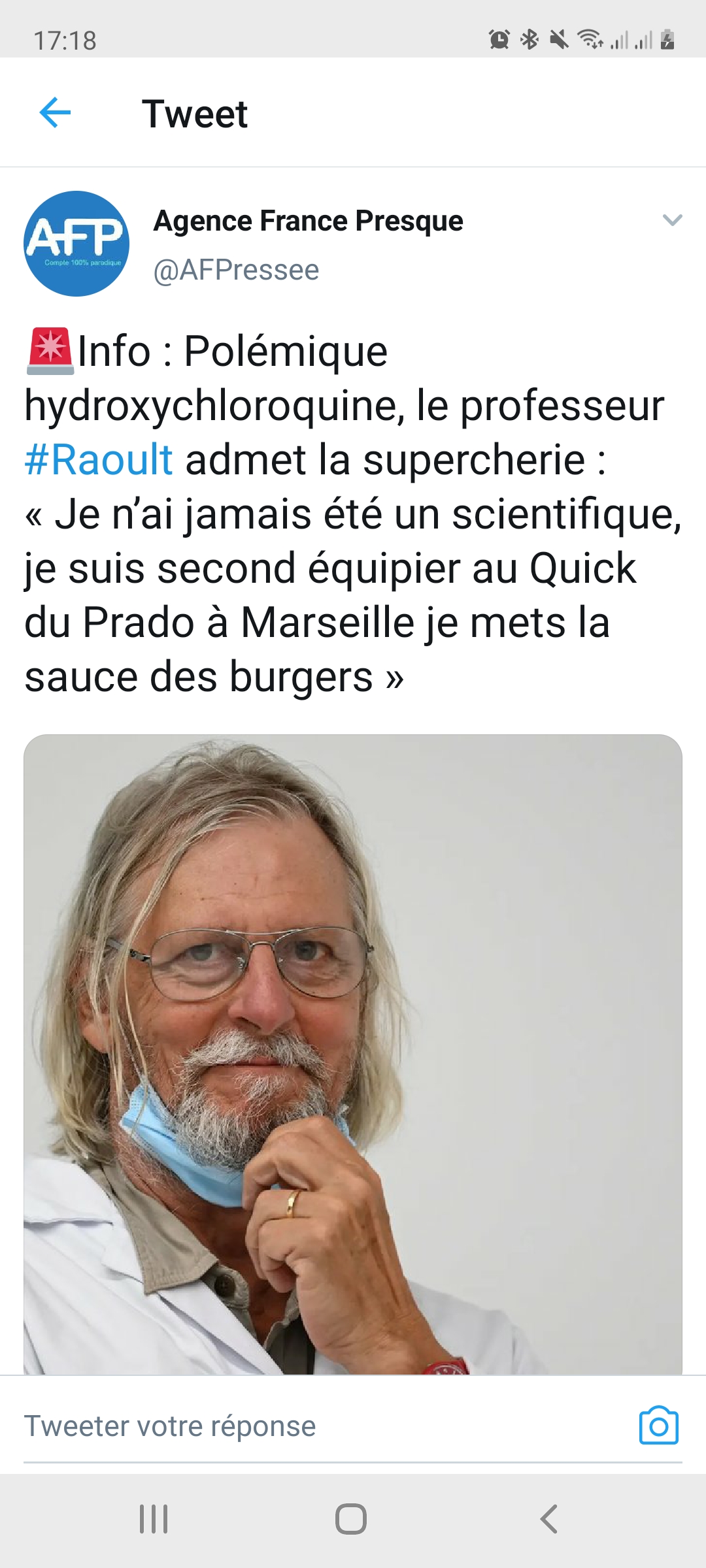Click the tweet text about hydroxychloroquine
The width and height of the screenshot is (706, 1568).
click(x=353, y=514)
